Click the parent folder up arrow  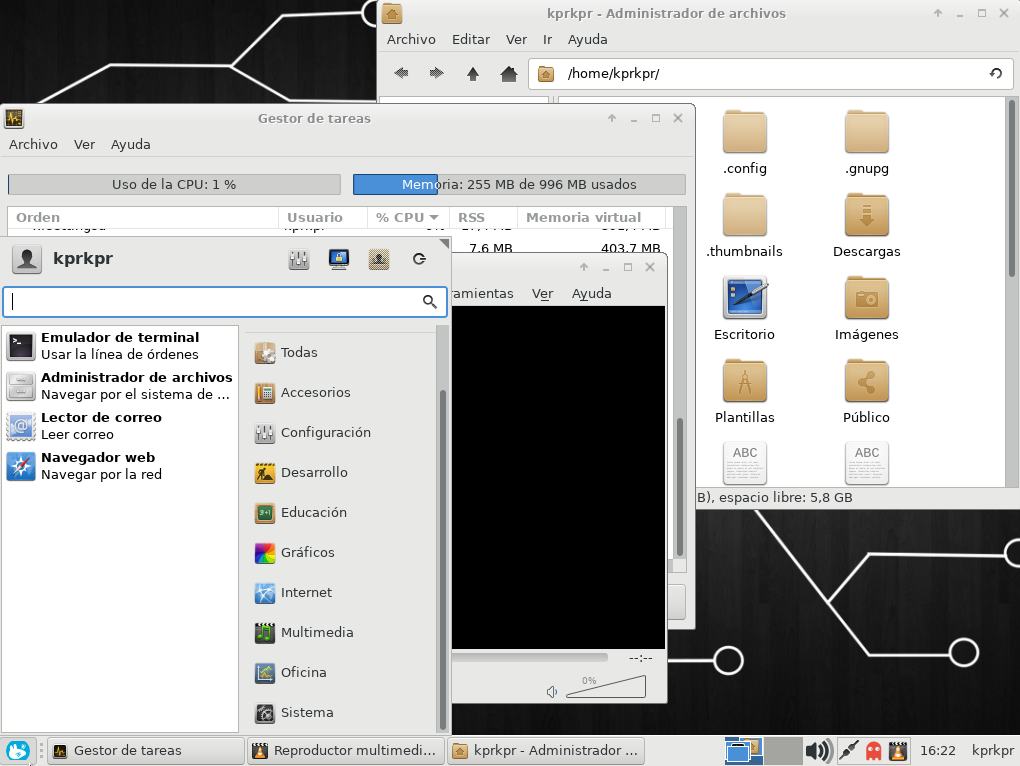pyautogui.click(x=473, y=73)
